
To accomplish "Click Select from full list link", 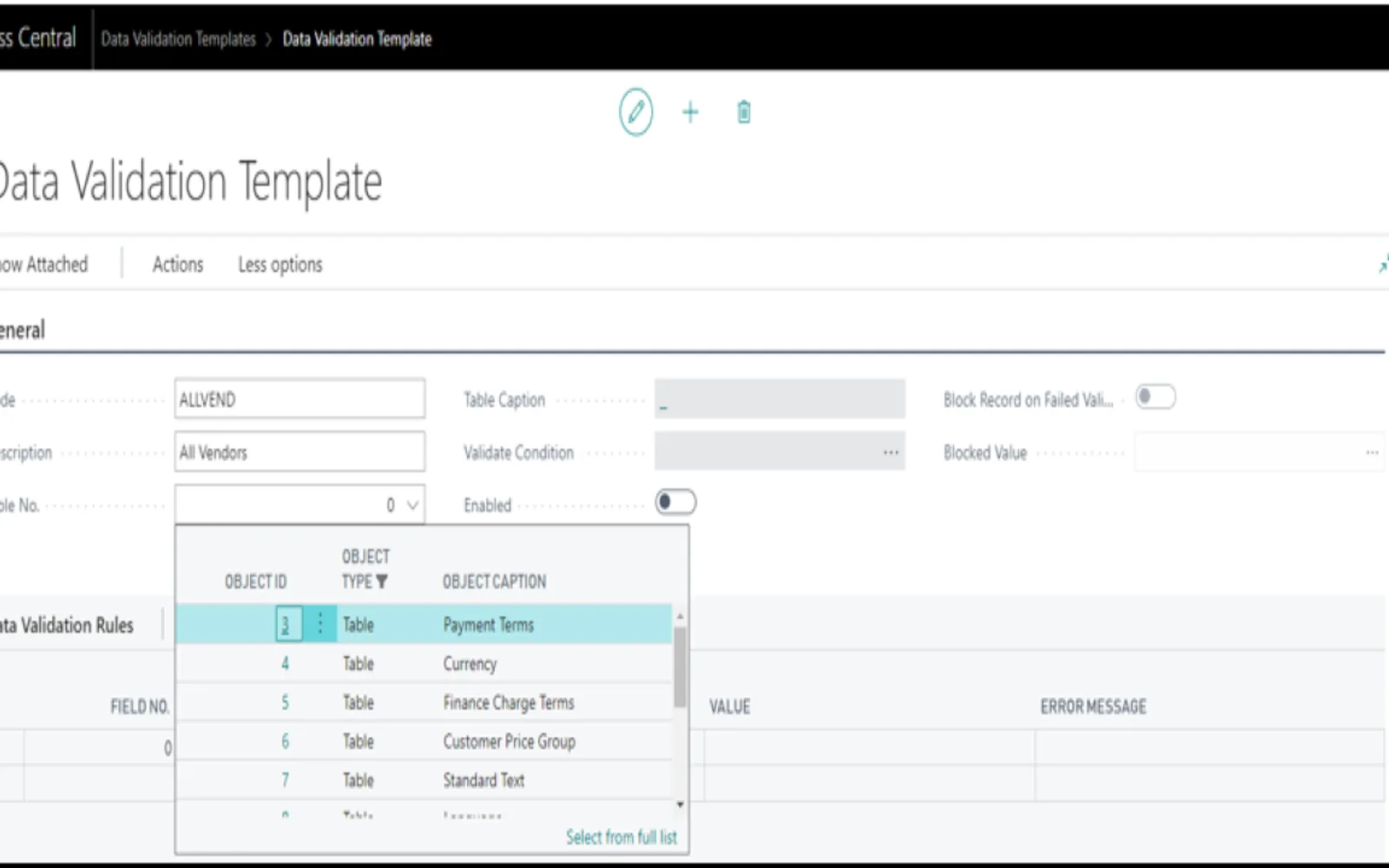I will click(622, 838).
